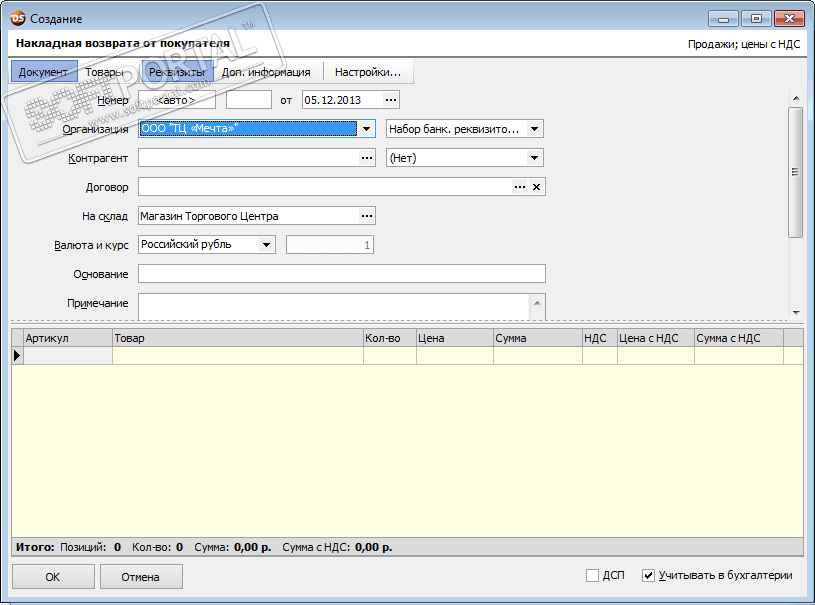Uncheck Учитывать в бухгалтерии
815x605 pixels.
click(x=648, y=575)
